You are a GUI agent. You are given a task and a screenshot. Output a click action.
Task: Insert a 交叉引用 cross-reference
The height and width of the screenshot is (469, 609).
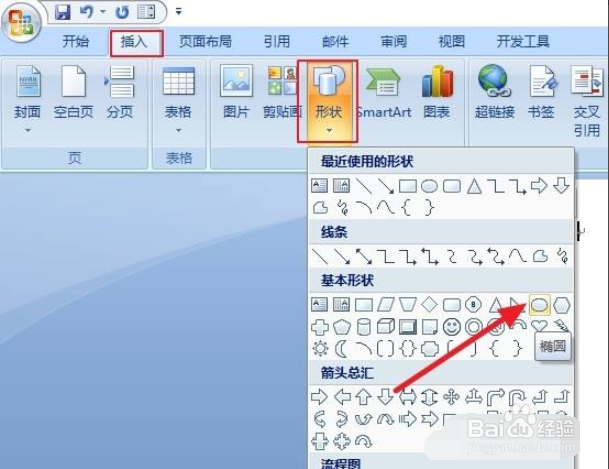point(587,102)
